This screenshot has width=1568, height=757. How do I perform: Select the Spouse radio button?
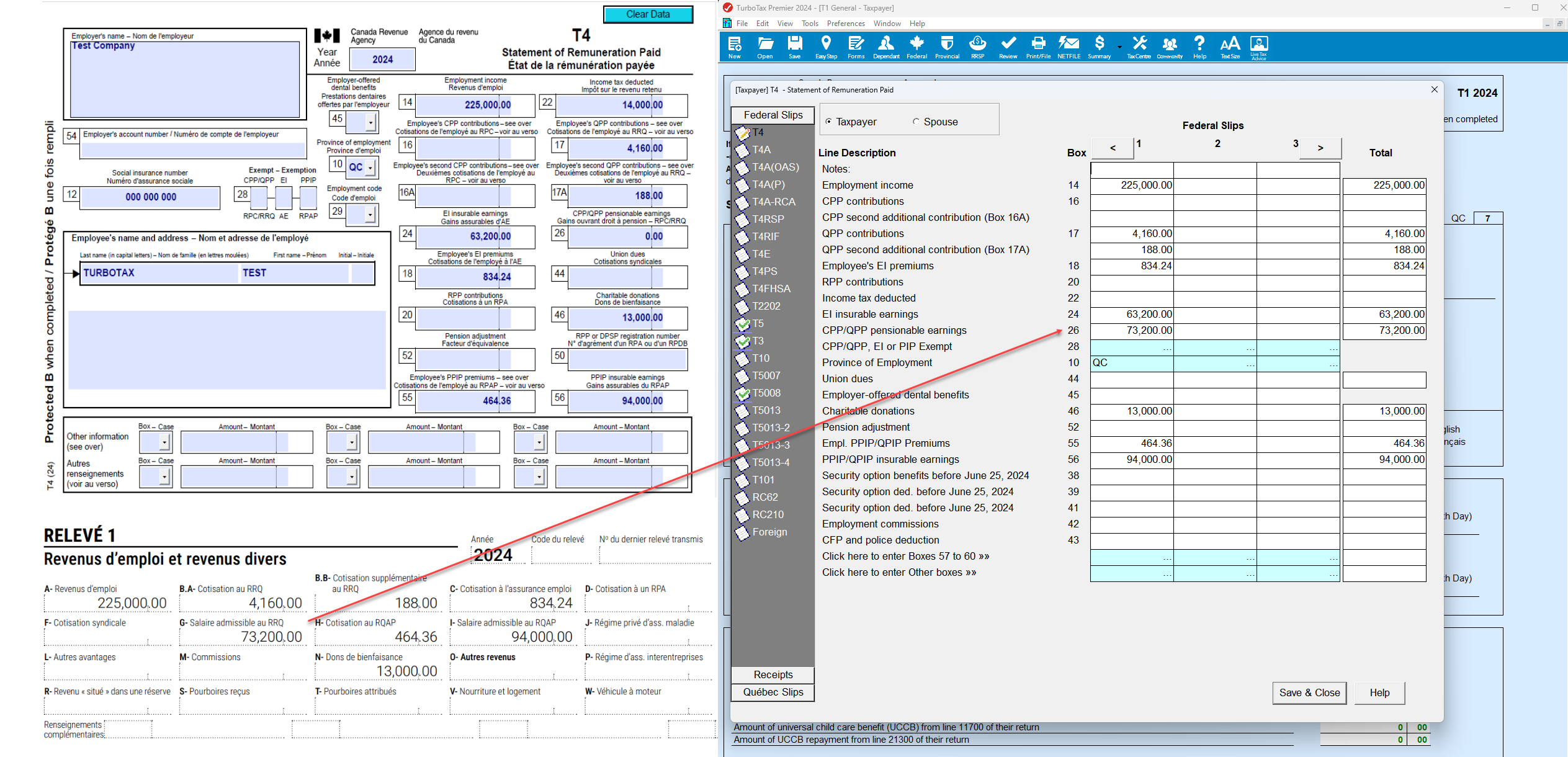(916, 122)
